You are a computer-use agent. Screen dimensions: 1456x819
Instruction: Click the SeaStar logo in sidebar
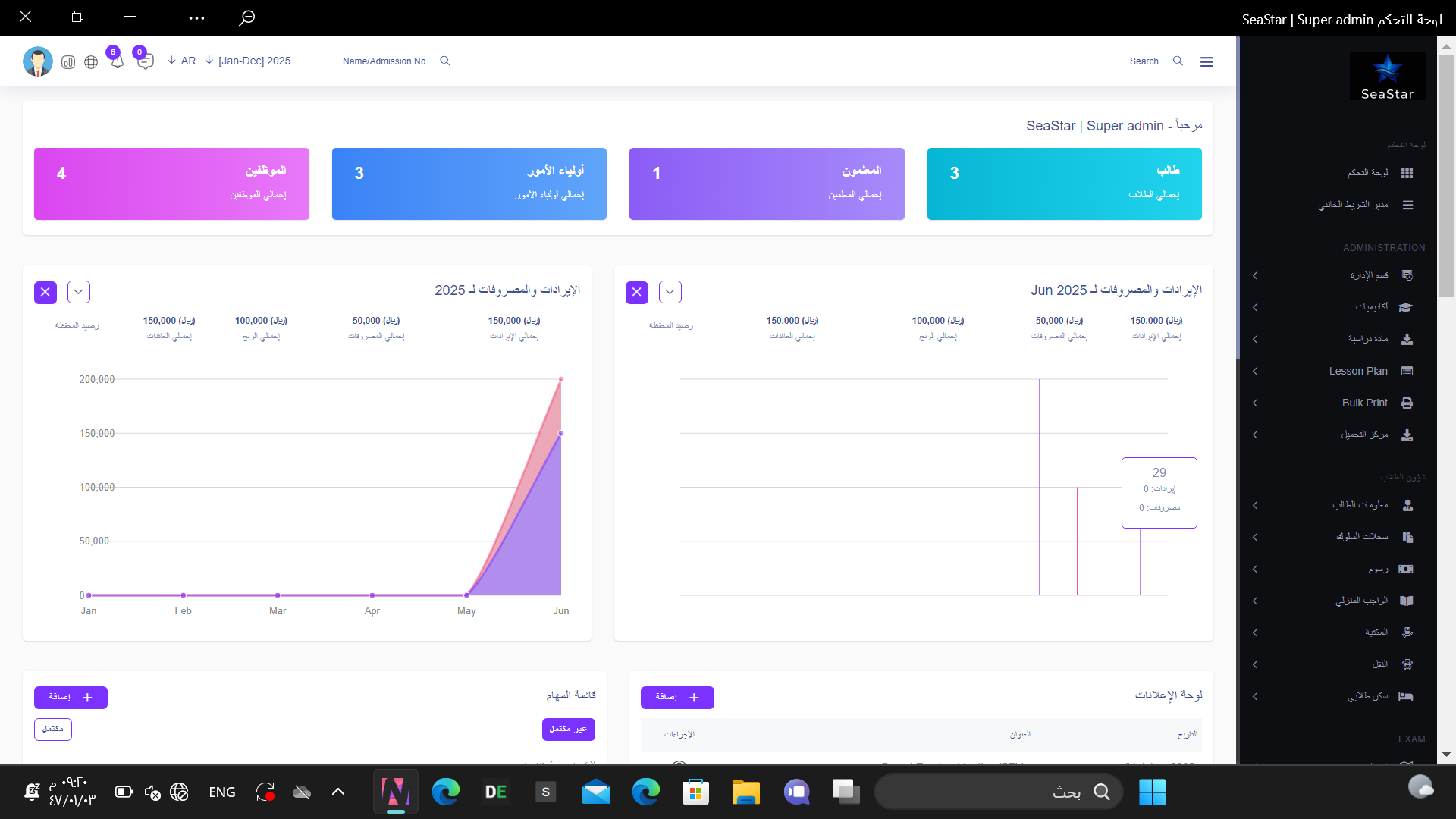1387,76
